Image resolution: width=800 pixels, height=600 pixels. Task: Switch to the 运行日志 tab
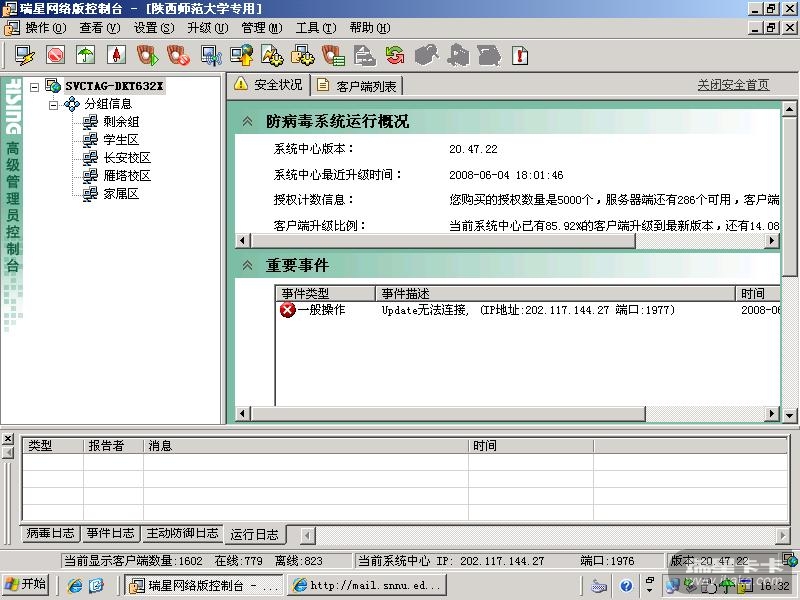point(254,534)
